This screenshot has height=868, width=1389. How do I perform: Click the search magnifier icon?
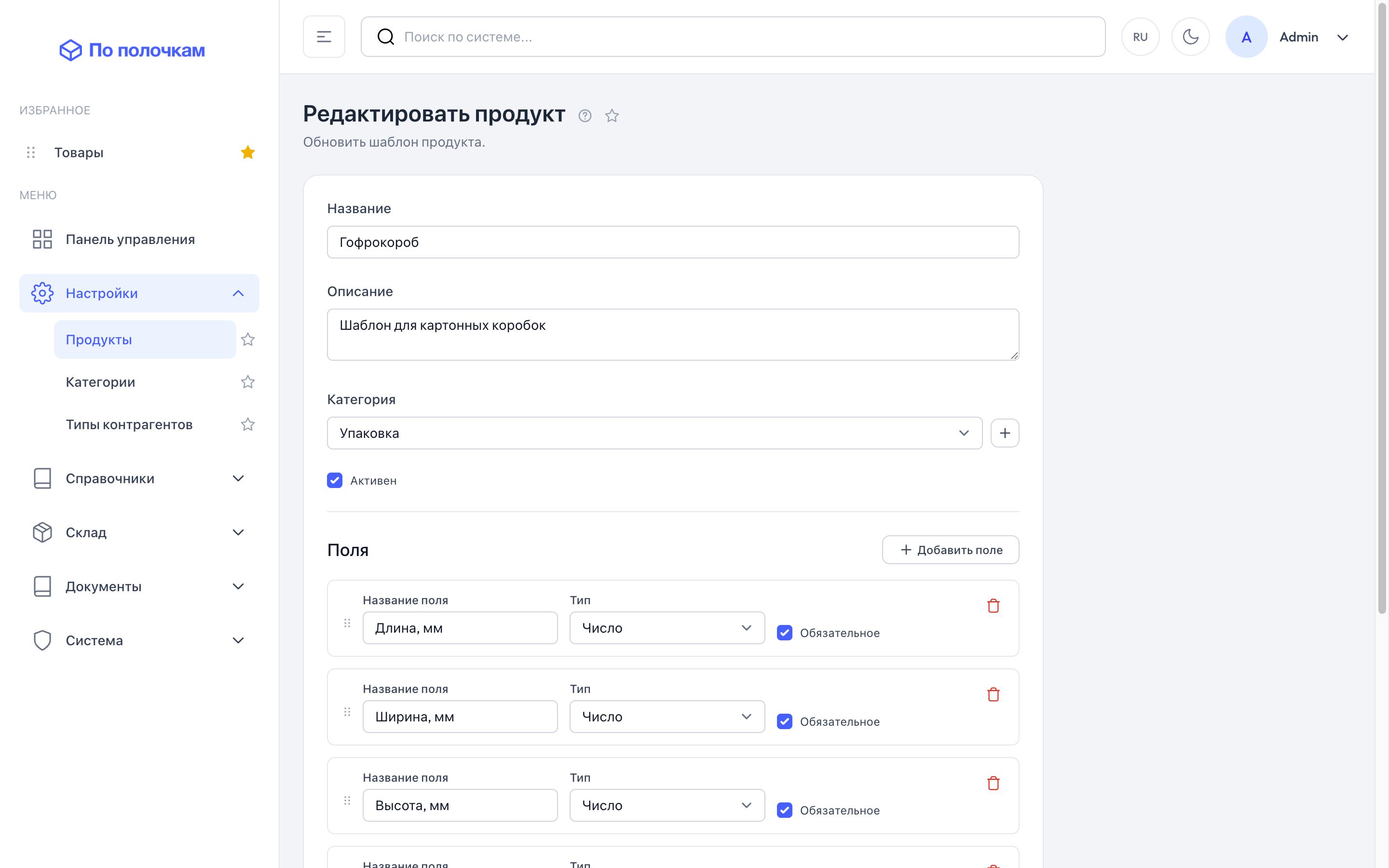tap(386, 37)
